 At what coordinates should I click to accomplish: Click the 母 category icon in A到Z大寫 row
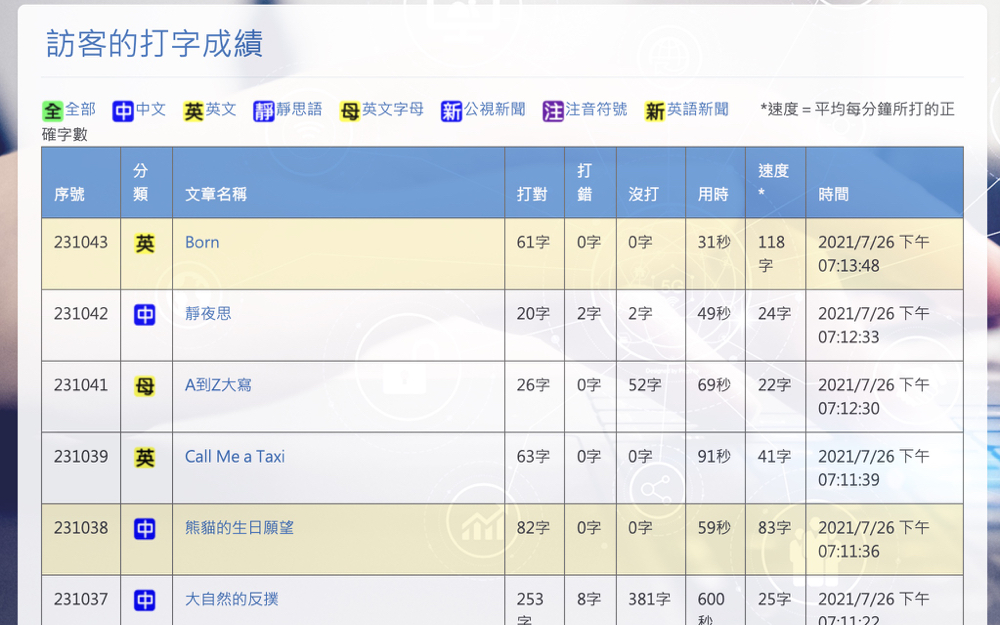(x=145, y=386)
